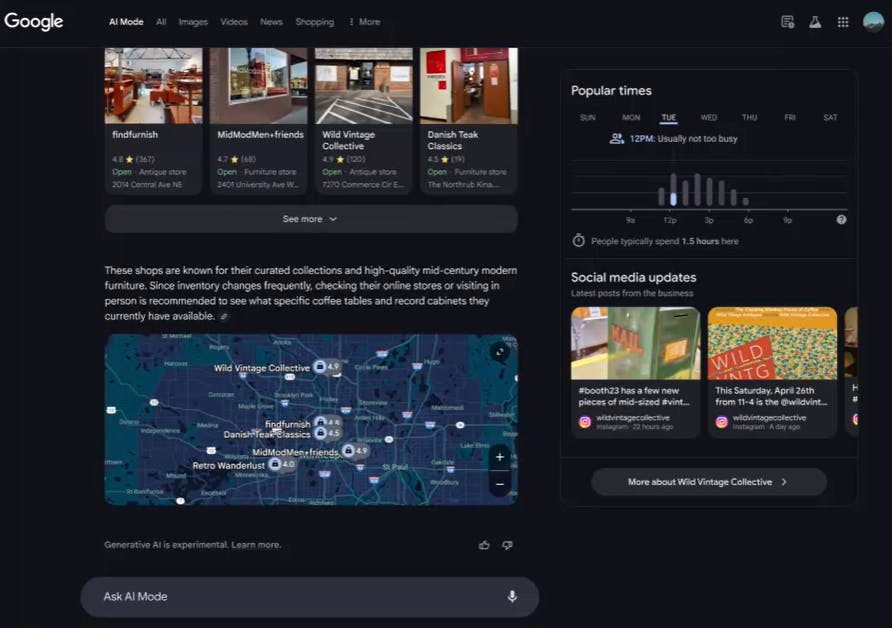The image size is (892, 628).
Task: Click the Danish Teak Classics store photo
Action: point(469,86)
